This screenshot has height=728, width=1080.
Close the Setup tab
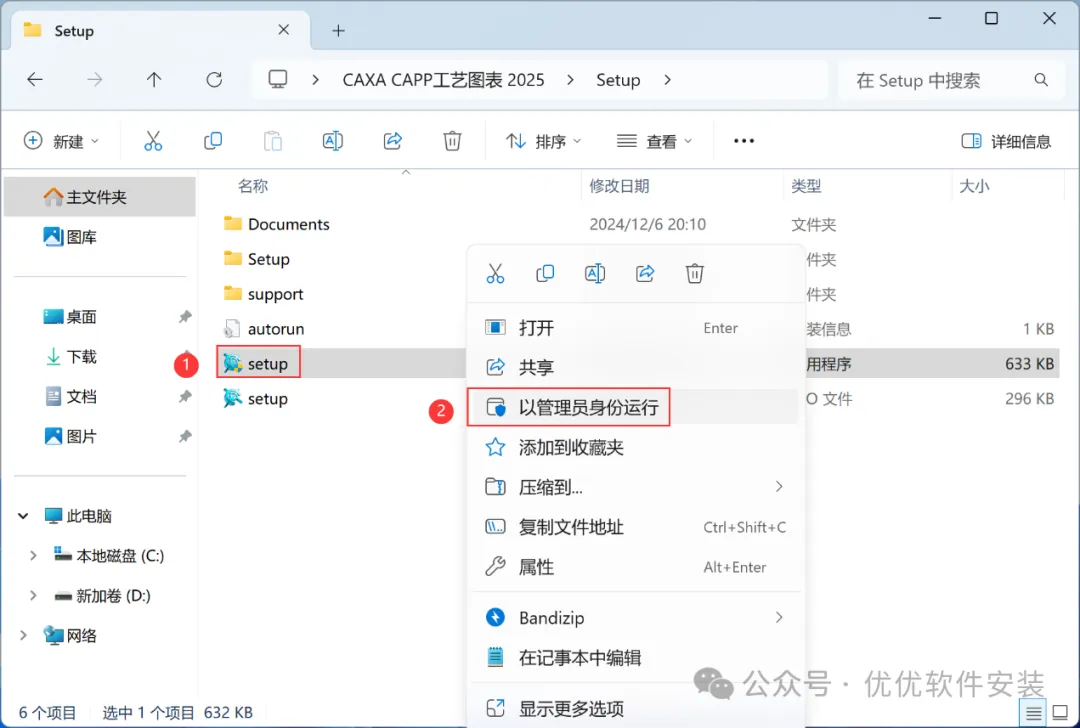coord(284,30)
